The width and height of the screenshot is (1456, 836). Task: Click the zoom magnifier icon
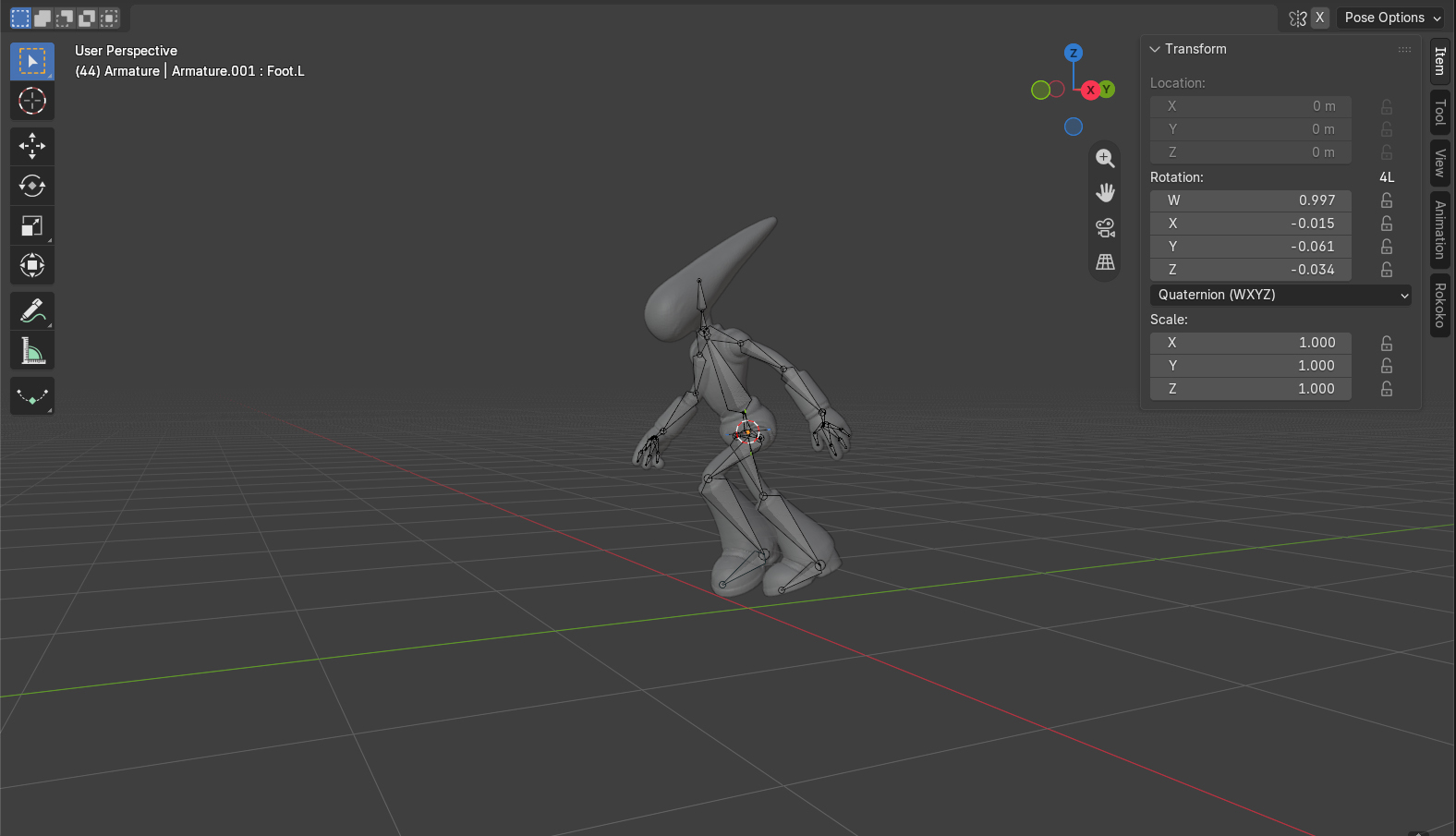point(1105,158)
